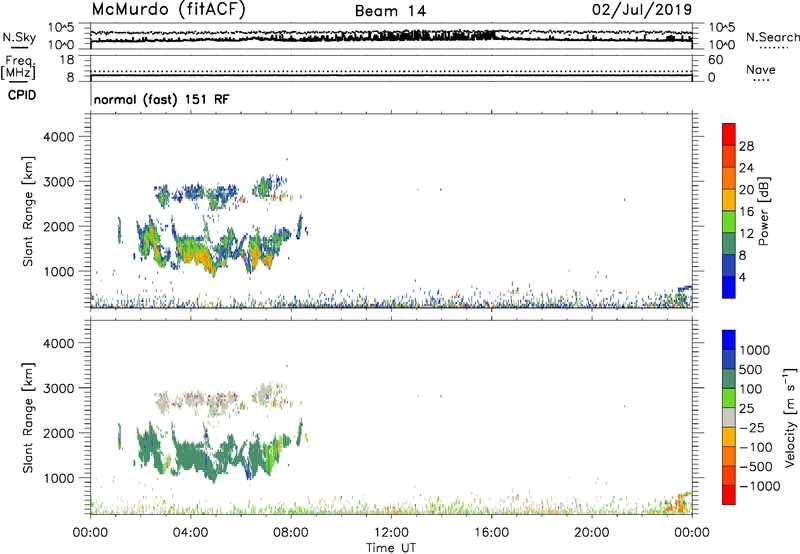Click the "08:00" time tick label
Viewport: 800px width, 554px height.
click(x=290, y=533)
